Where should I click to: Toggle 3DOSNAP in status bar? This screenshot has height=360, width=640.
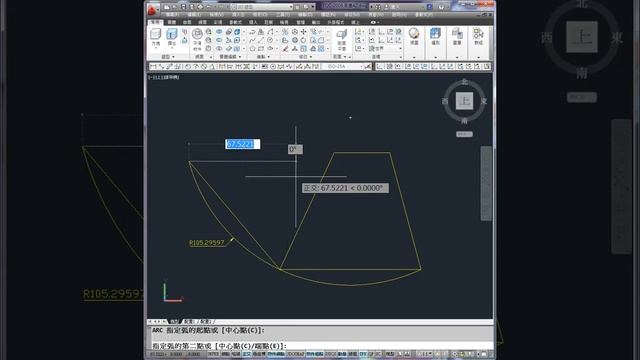296,354
